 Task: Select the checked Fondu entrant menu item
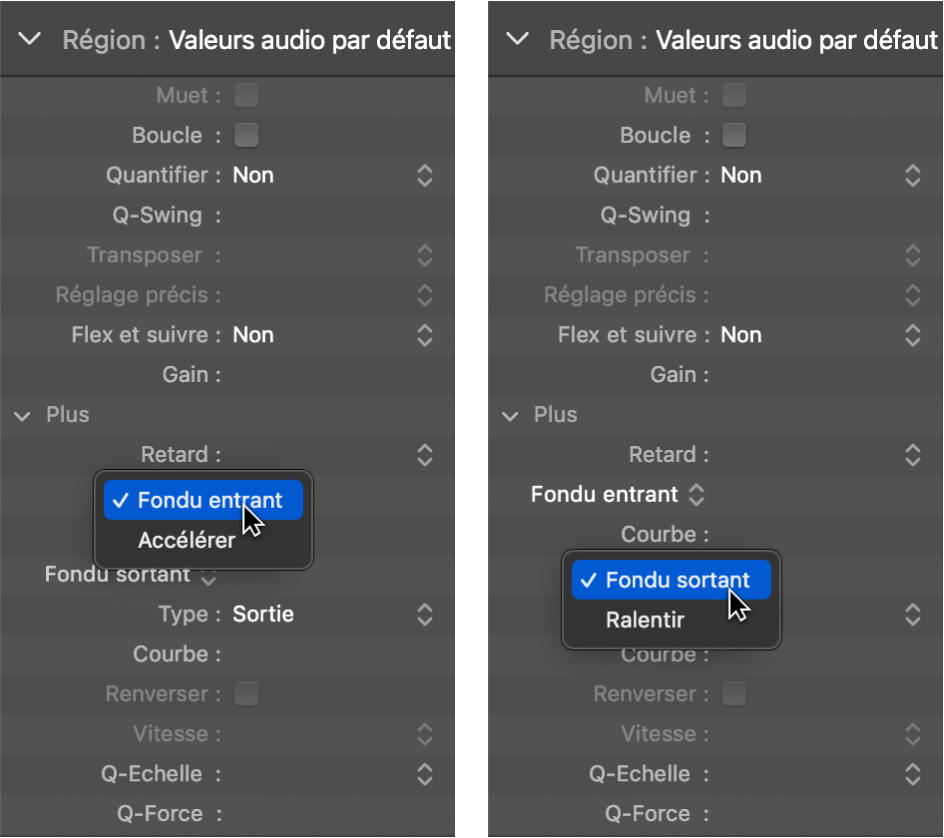[x=203, y=500]
